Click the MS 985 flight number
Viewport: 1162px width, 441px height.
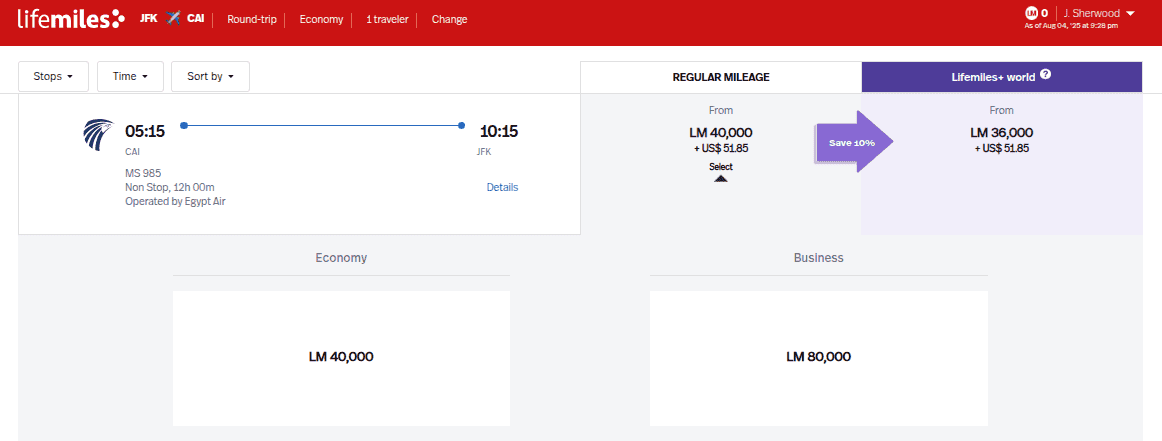point(143,173)
